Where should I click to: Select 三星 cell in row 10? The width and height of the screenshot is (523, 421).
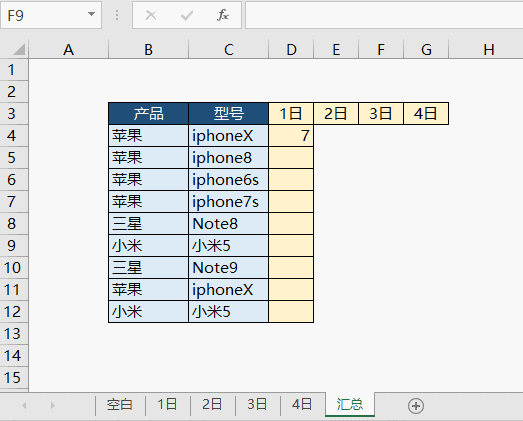tap(148, 268)
